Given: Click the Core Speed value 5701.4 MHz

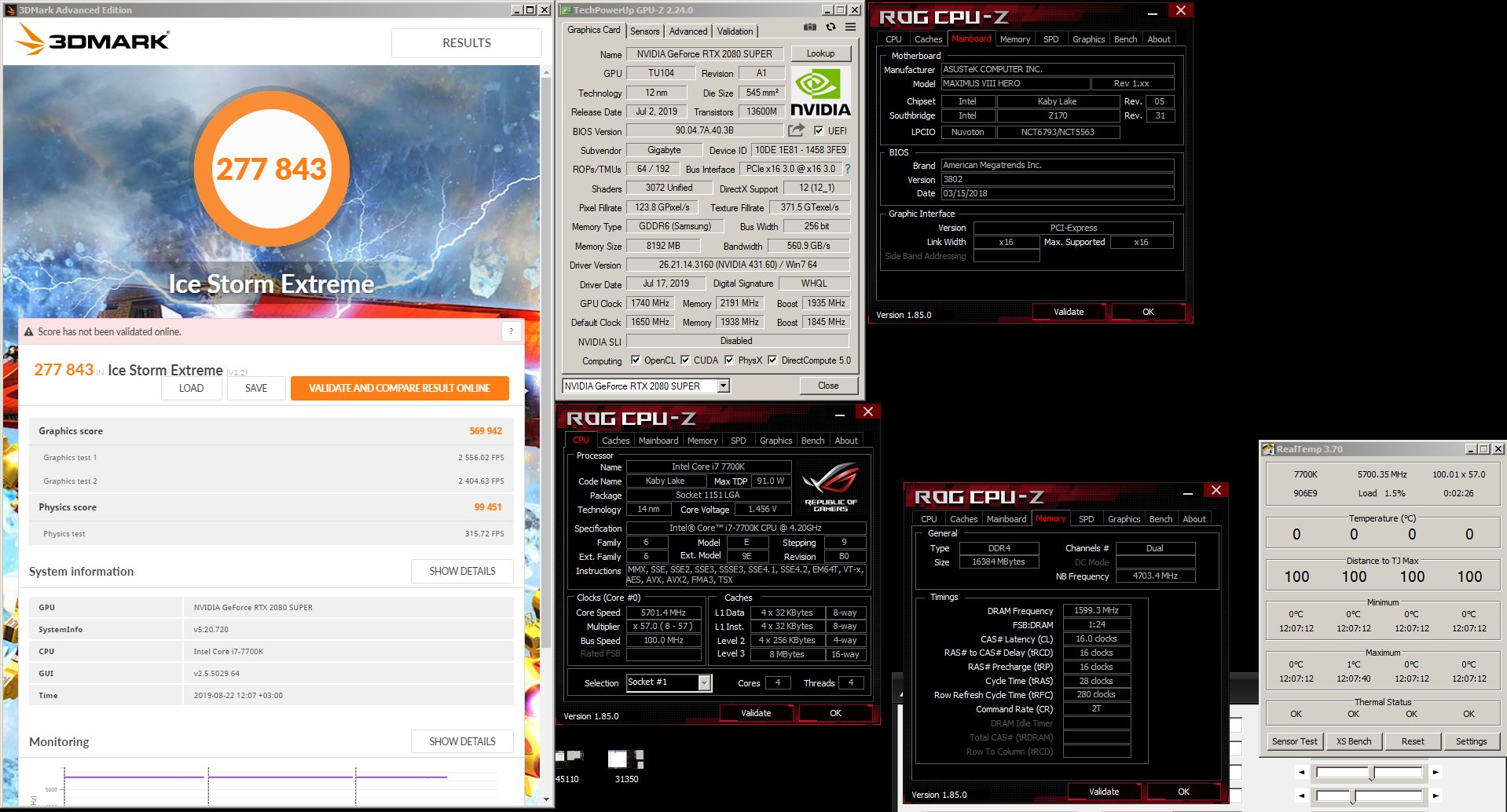Looking at the screenshot, I should point(663,613).
